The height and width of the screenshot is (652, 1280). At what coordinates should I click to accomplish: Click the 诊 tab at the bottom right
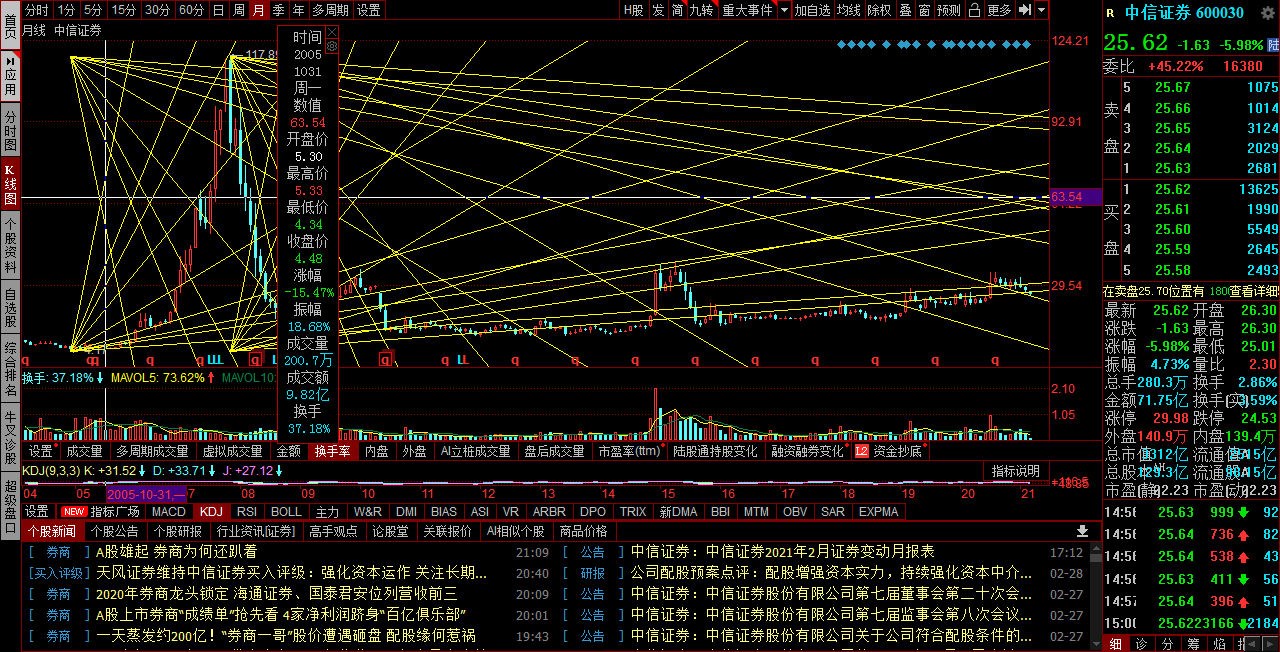(x=1141, y=643)
